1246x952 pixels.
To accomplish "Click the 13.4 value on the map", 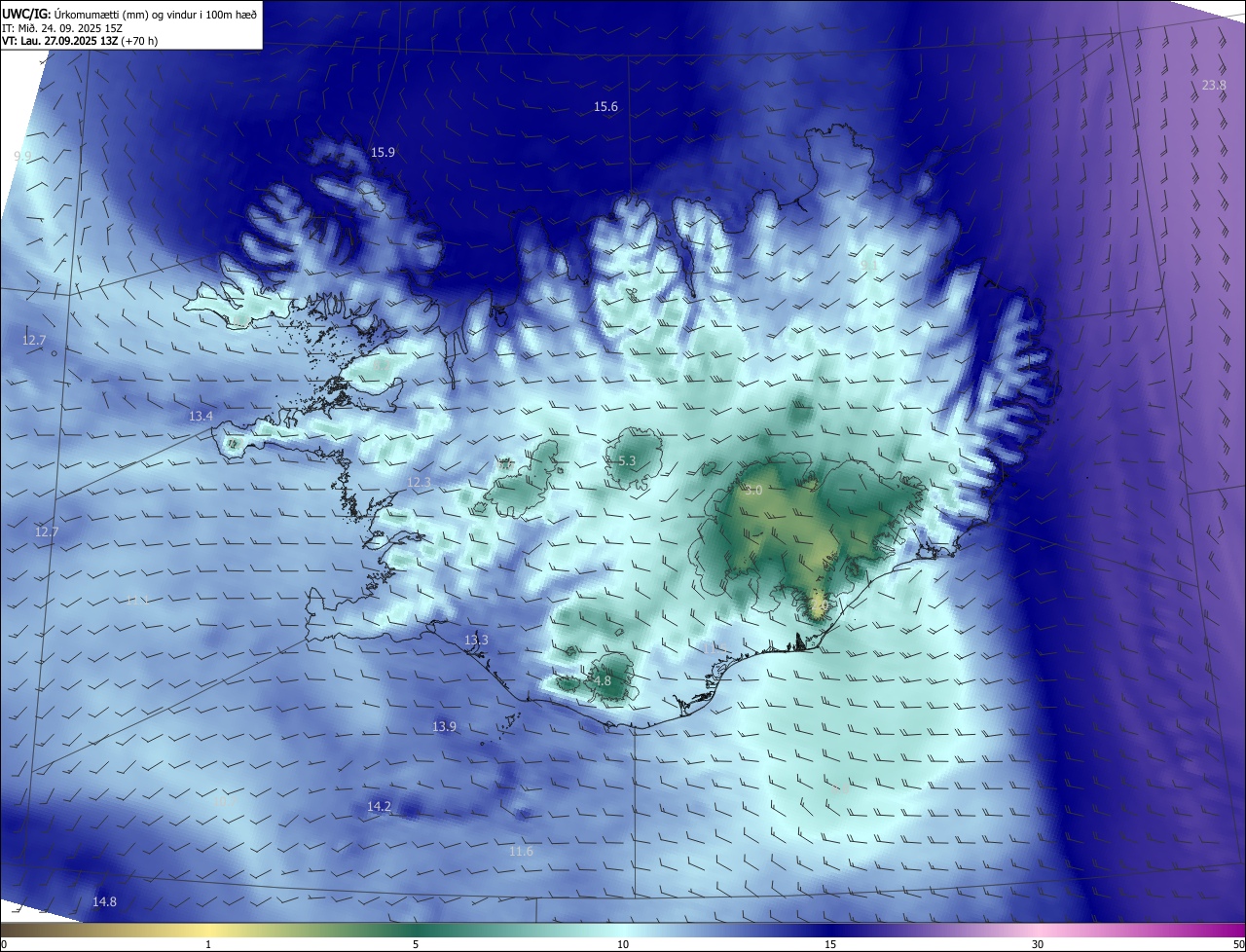I will pos(201,417).
